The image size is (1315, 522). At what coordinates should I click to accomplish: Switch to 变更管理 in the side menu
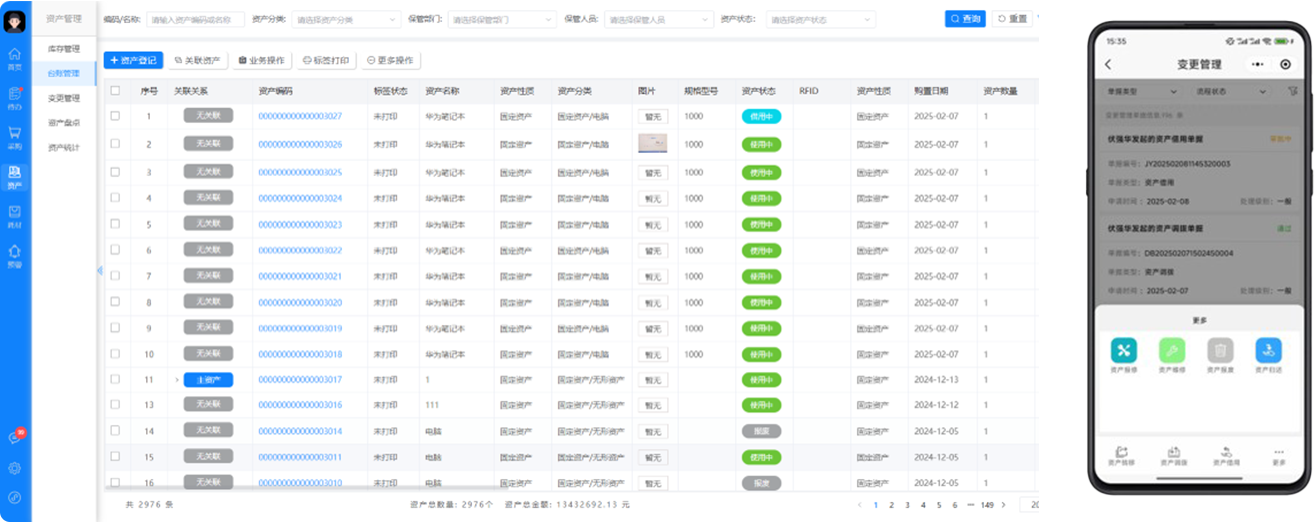tap(64, 98)
